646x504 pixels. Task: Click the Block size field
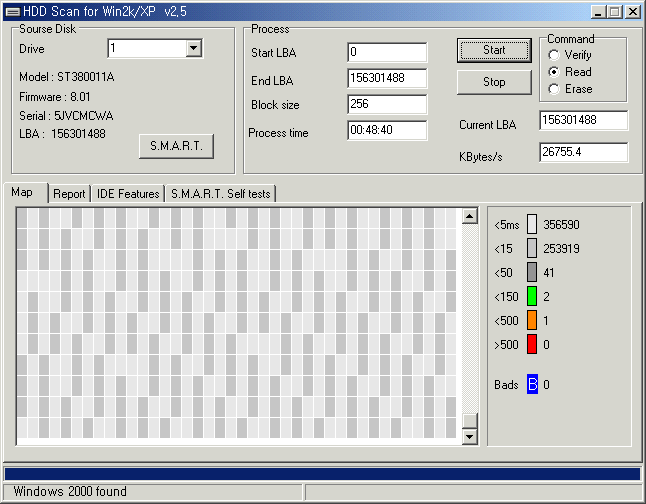[x=387, y=104]
